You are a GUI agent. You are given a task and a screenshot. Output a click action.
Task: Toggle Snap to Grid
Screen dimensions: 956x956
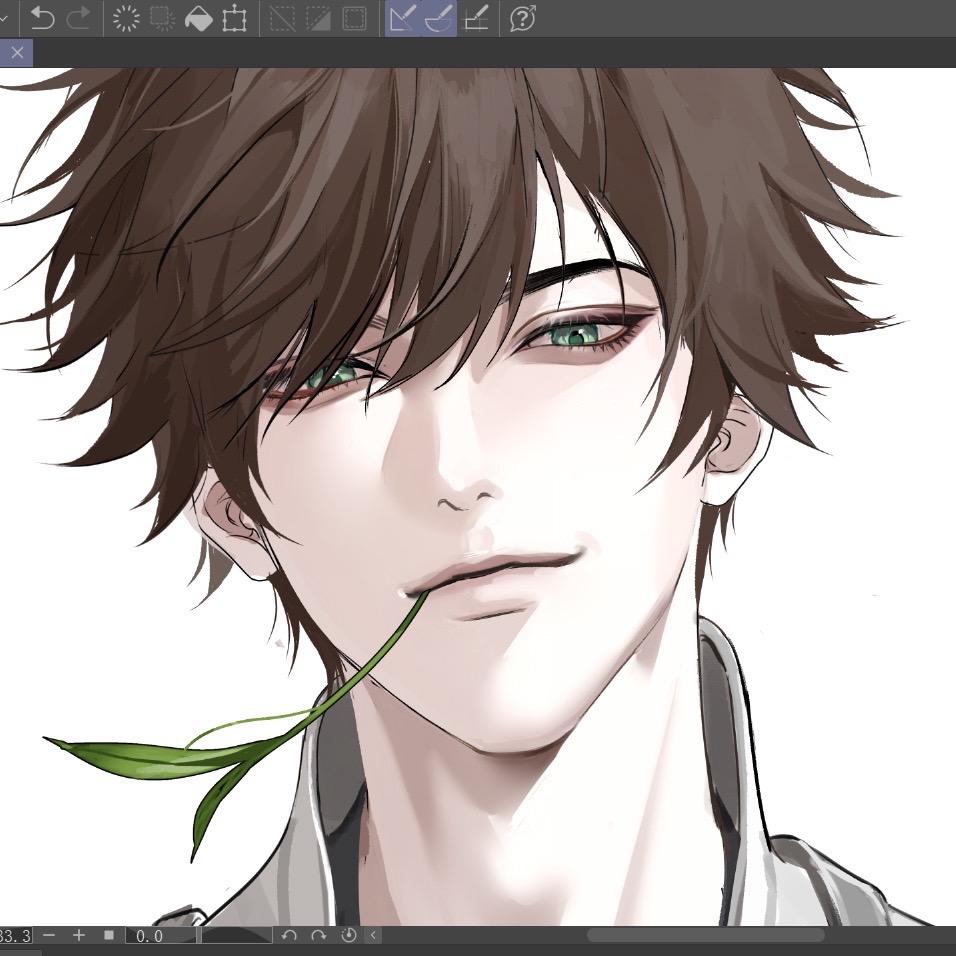[x=476, y=18]
